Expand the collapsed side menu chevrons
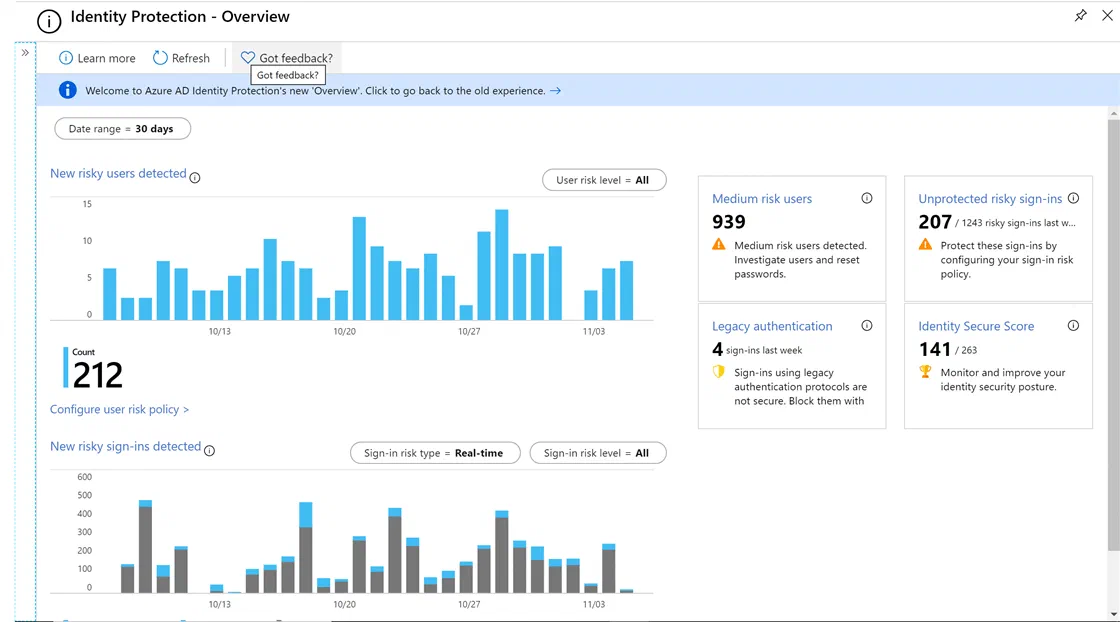The image size is (1120, 622). tap(25, 52)
